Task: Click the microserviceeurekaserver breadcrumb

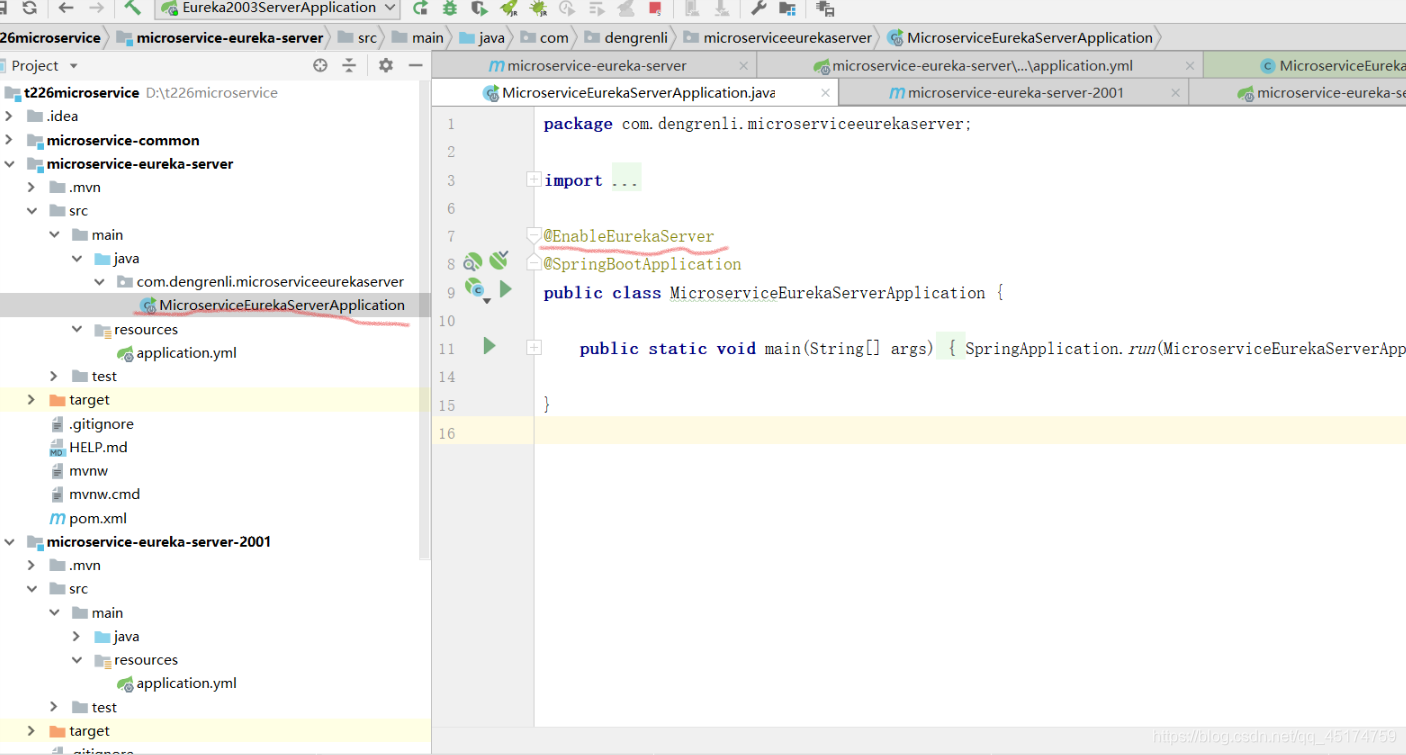Action: tap(778, 38)
